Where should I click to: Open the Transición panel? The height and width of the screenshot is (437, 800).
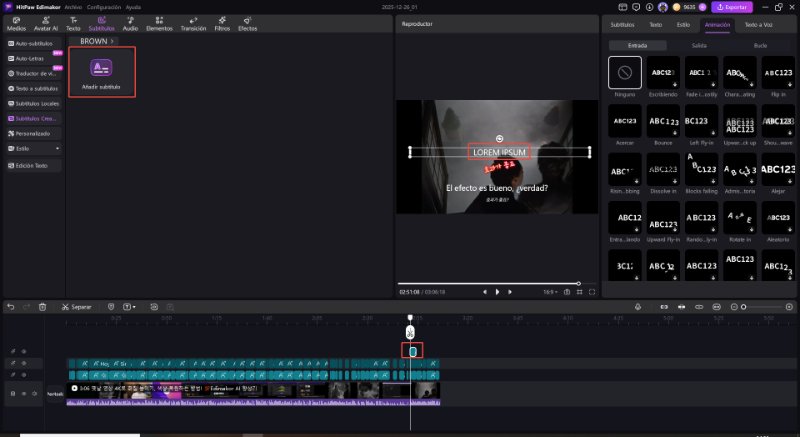(x=193, y=26)
